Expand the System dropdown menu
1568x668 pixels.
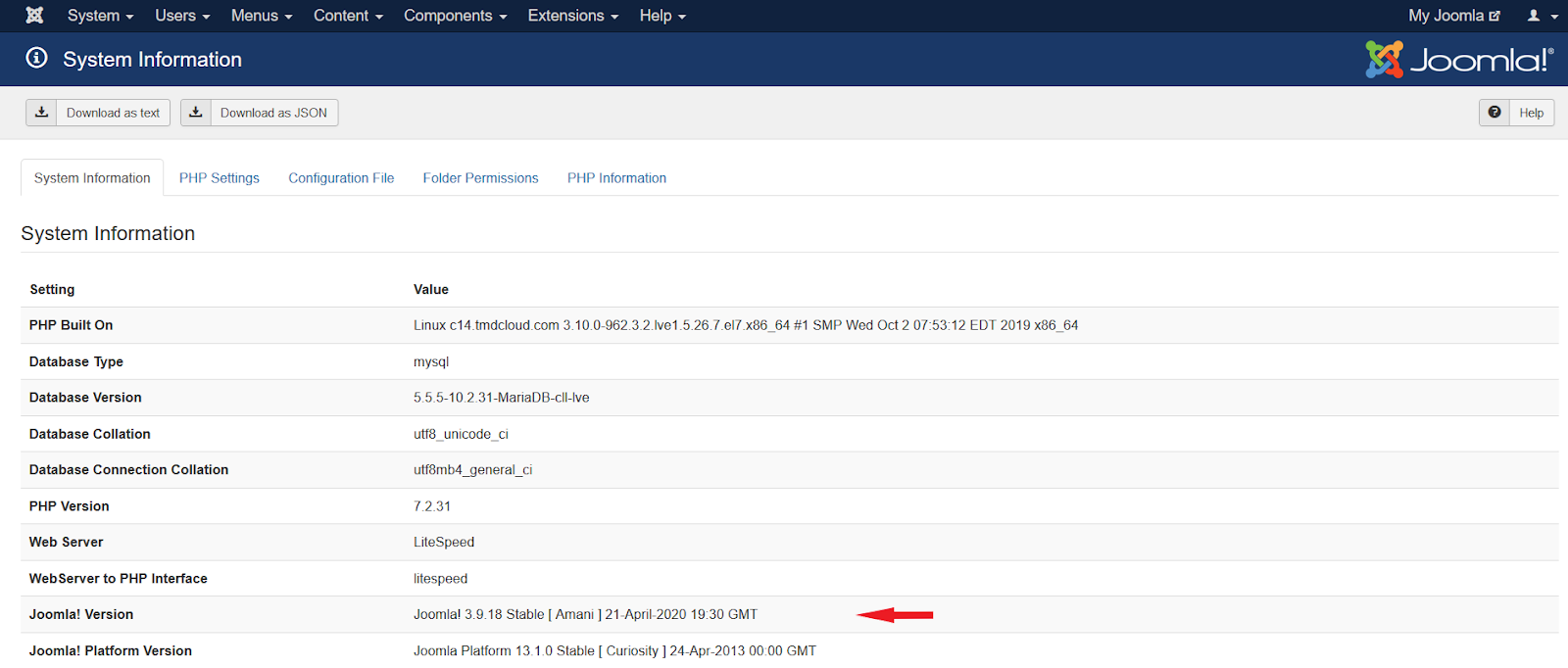click(100, 16)
